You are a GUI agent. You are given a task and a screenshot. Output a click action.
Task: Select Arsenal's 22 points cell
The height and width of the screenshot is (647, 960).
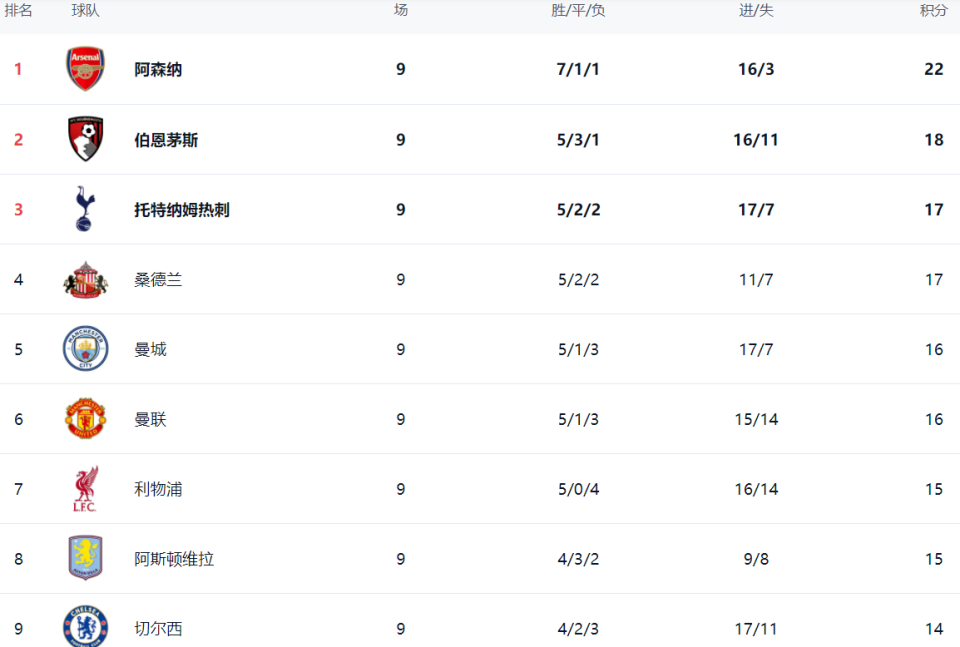[x=933, y=70]
